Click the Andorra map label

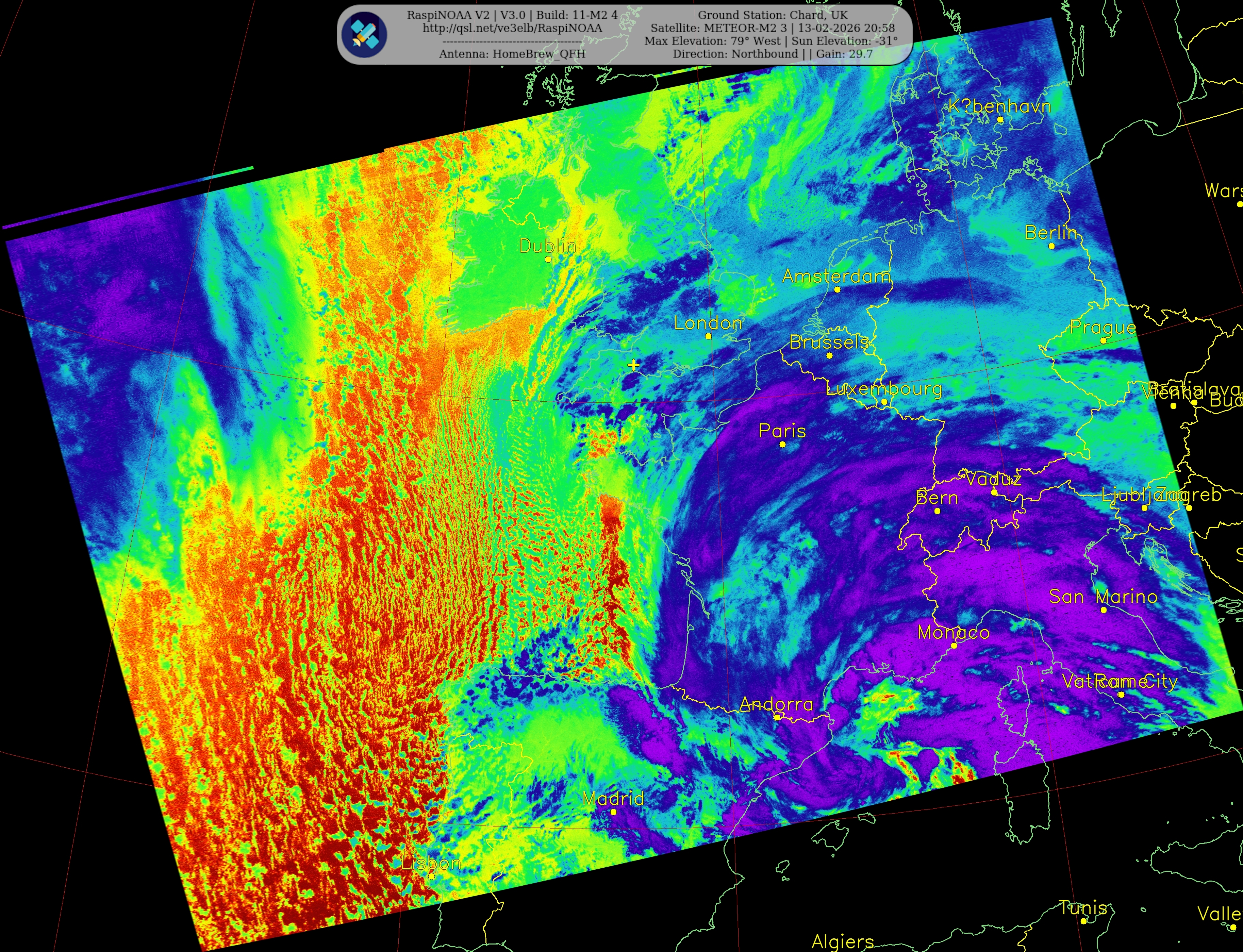776,704
